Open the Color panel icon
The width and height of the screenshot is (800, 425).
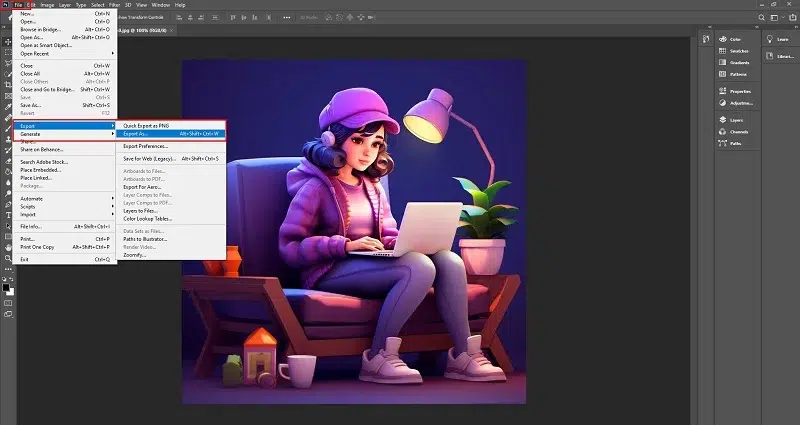point(722,39)
